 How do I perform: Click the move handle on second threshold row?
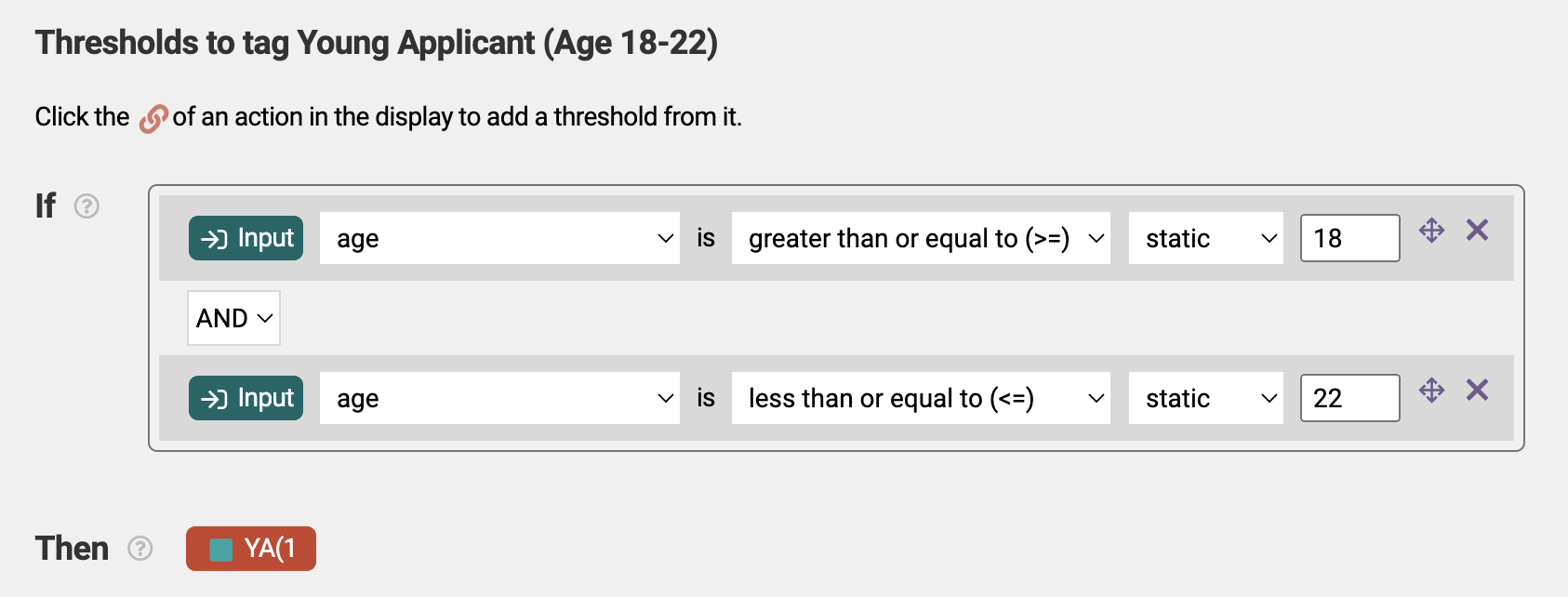1431,390
